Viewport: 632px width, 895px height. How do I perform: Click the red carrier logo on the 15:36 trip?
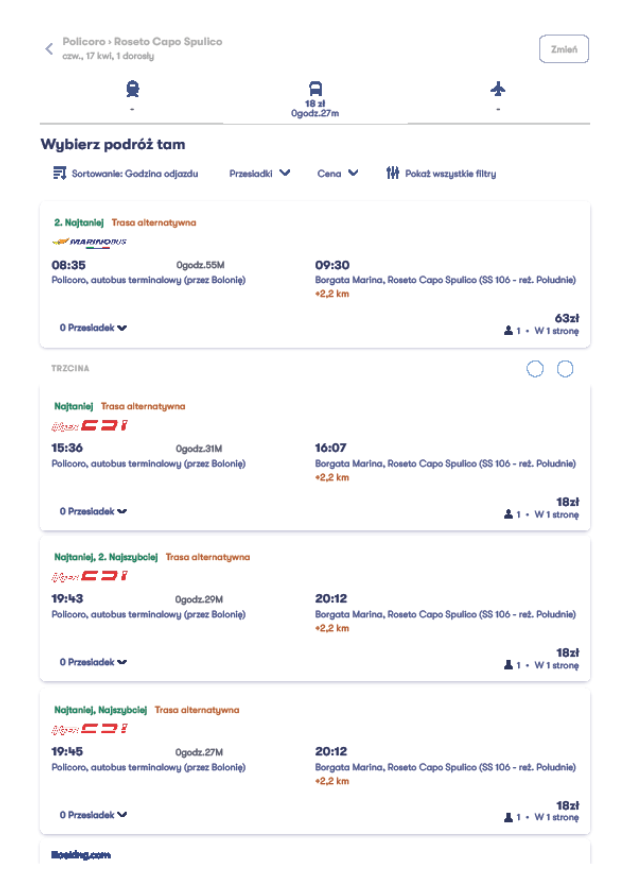(x=90, y=426)
